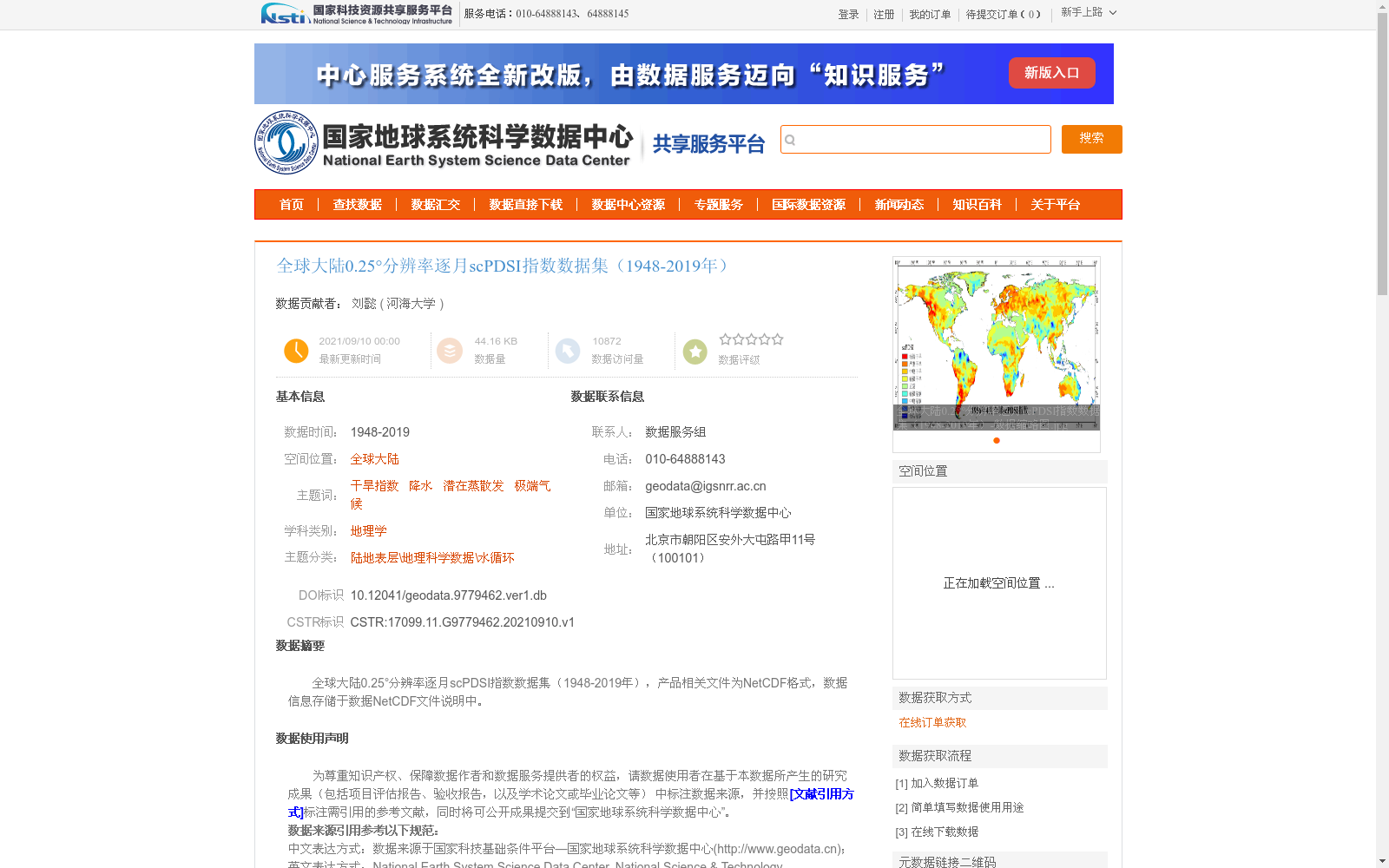The height and width of the screenshot is (868, 1389).
Task: Open the 数据直接下载 menu item
Action: (x=526, y=205)
